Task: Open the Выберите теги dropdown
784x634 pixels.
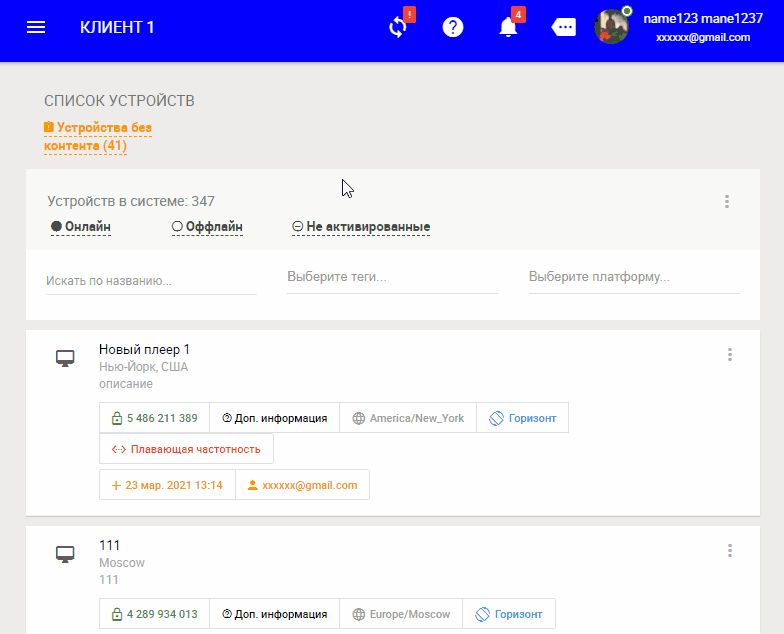Action: click(x=392, y=277)
